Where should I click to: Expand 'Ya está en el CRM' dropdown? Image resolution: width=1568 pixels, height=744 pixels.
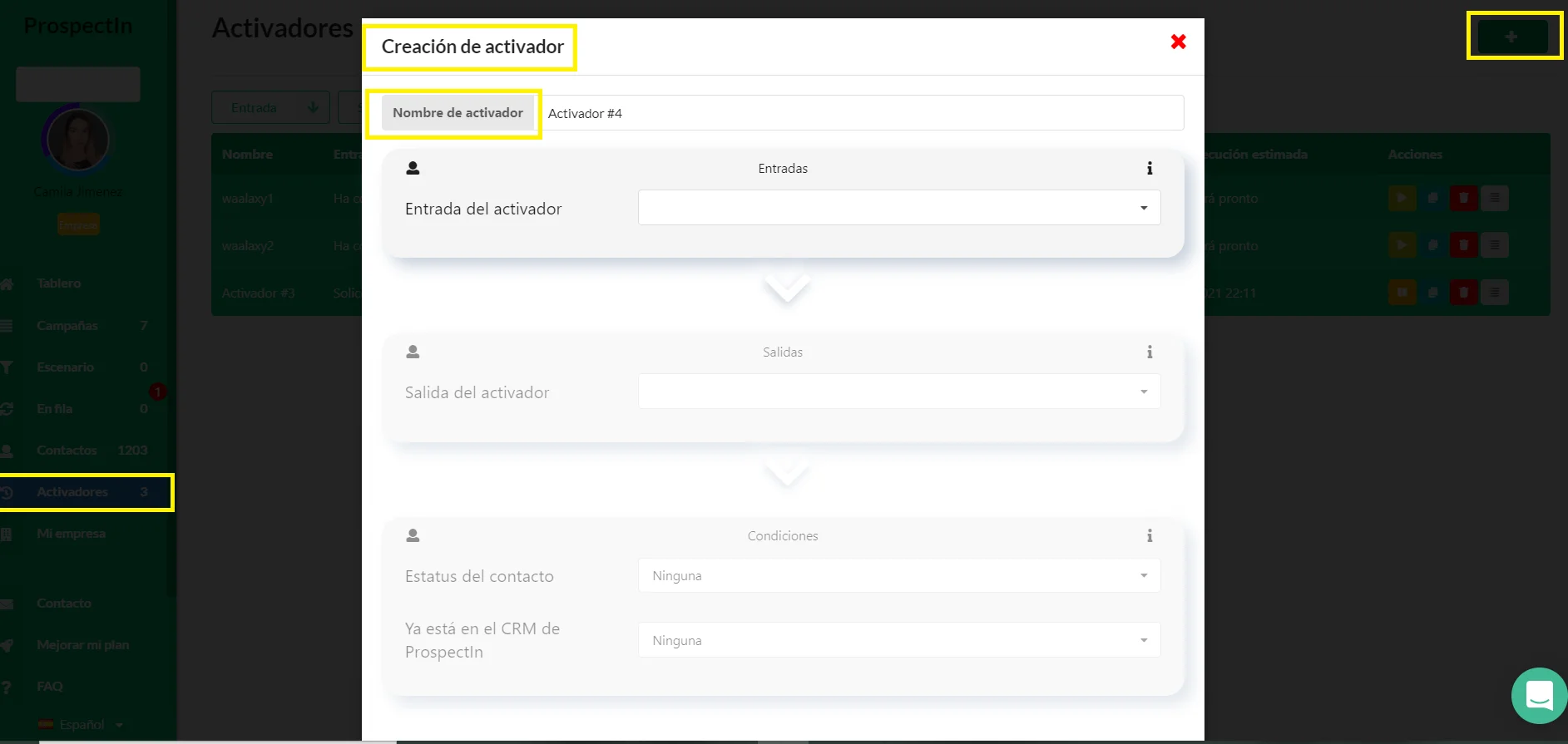tap(899, 640)
